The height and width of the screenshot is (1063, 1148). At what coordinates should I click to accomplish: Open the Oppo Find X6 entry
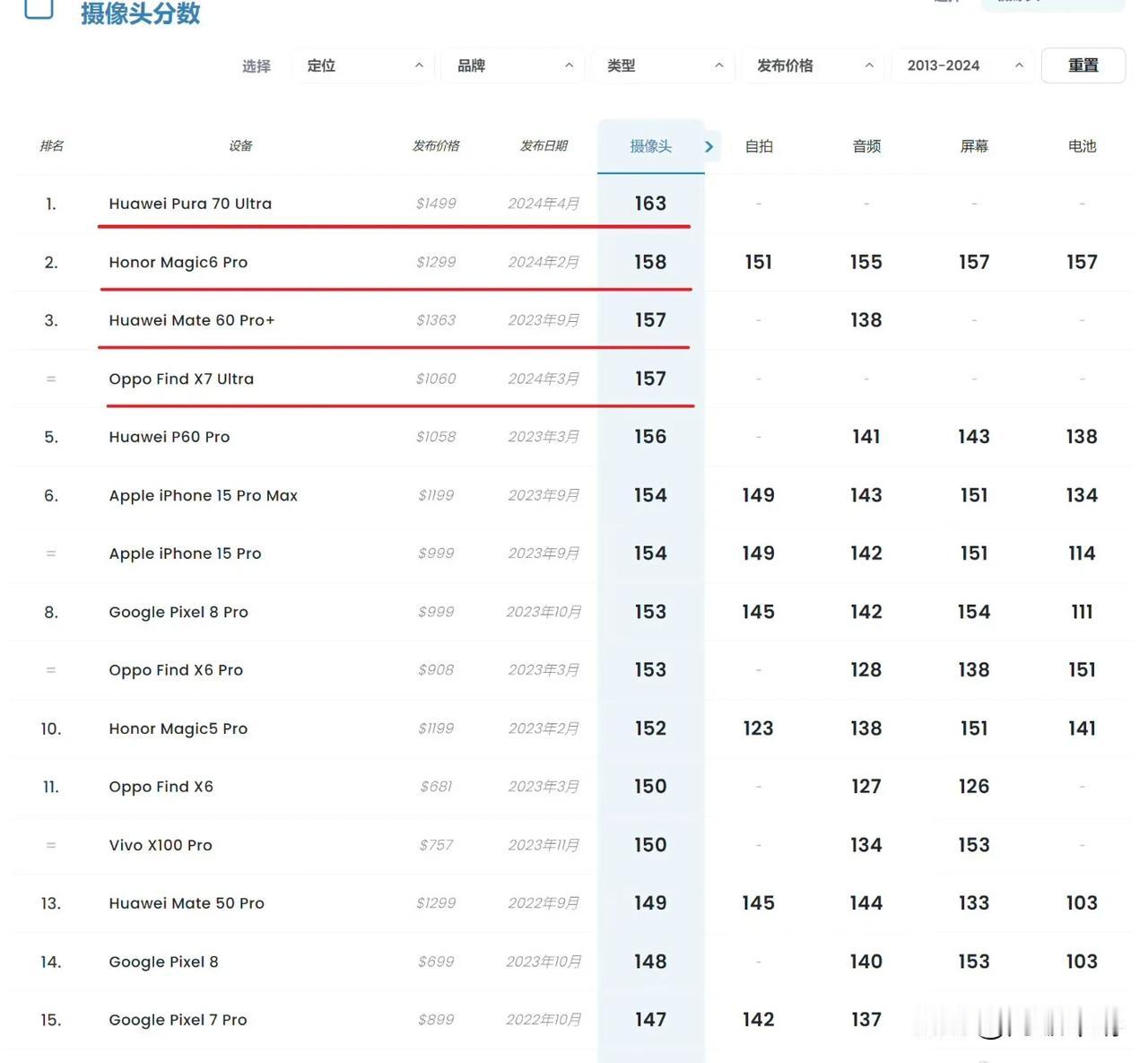[161, 787]
